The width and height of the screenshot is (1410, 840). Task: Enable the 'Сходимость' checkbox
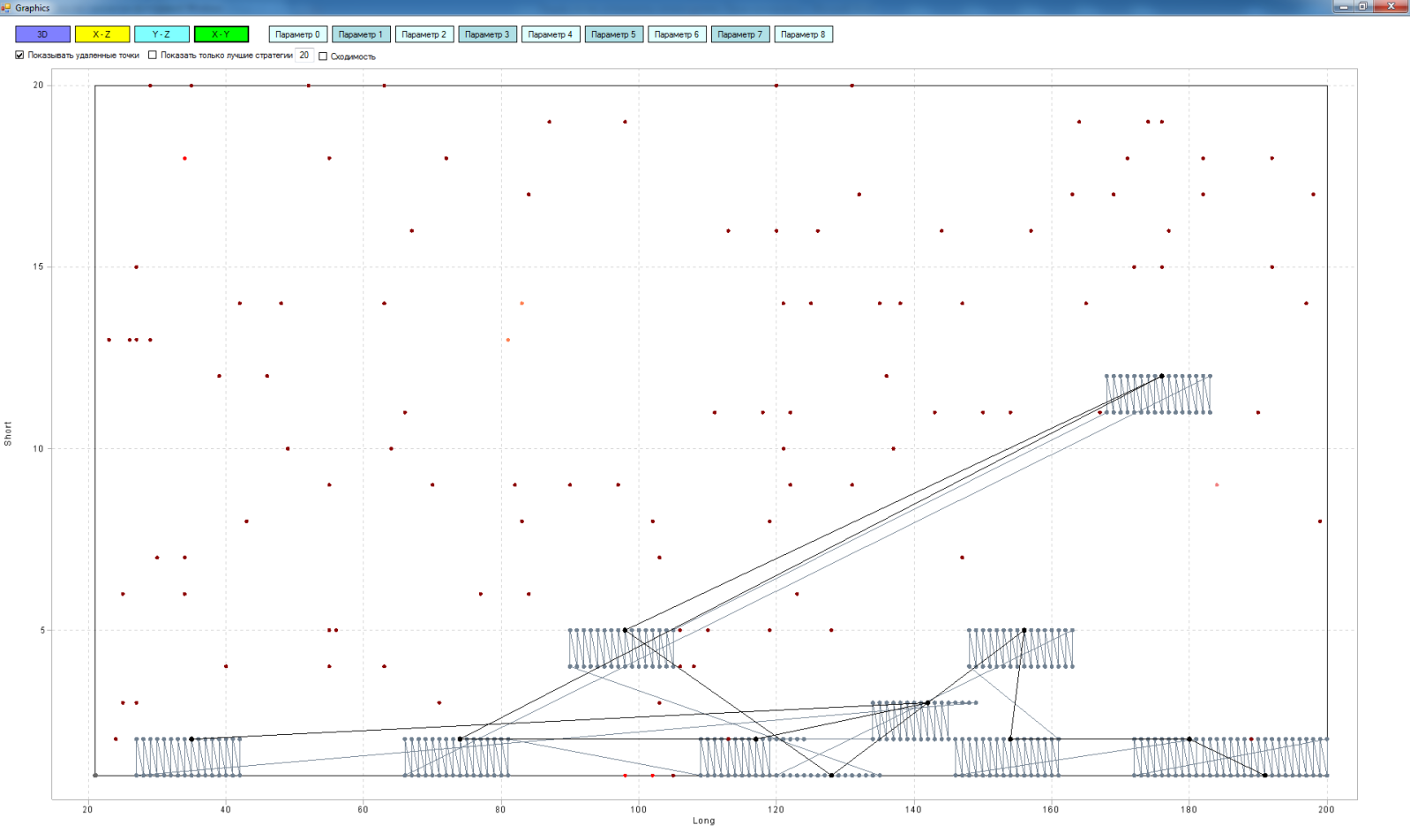[x=323, y=56]
